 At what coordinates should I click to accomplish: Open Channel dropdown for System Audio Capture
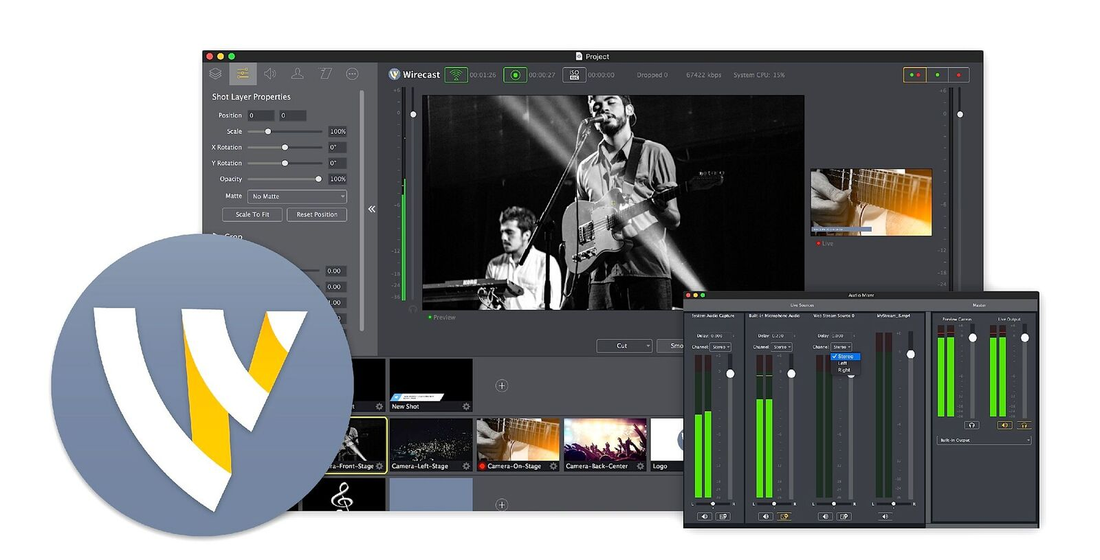point(720,347)
